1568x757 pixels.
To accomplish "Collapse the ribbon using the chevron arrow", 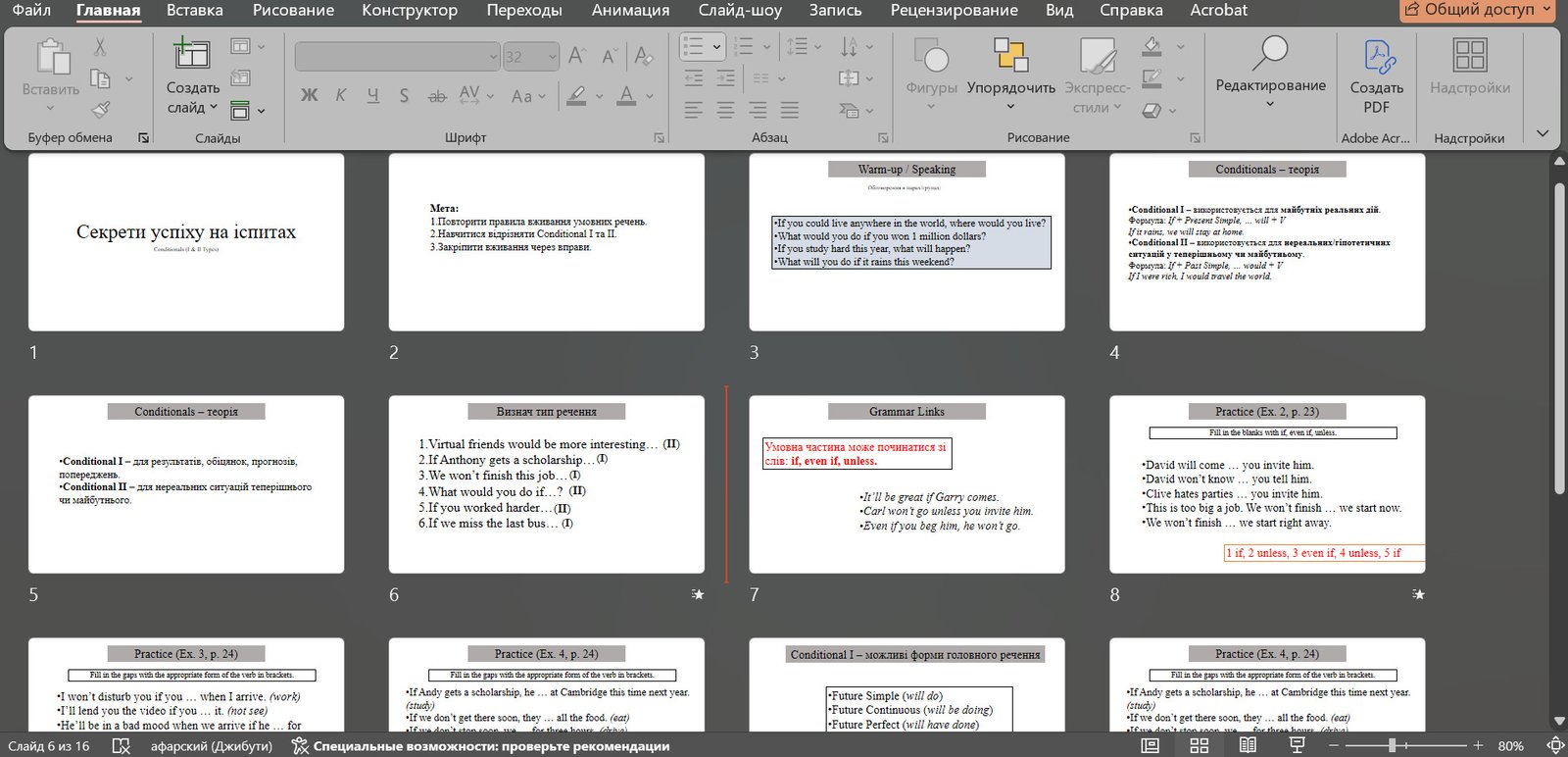I will [x=1543, y=133].
